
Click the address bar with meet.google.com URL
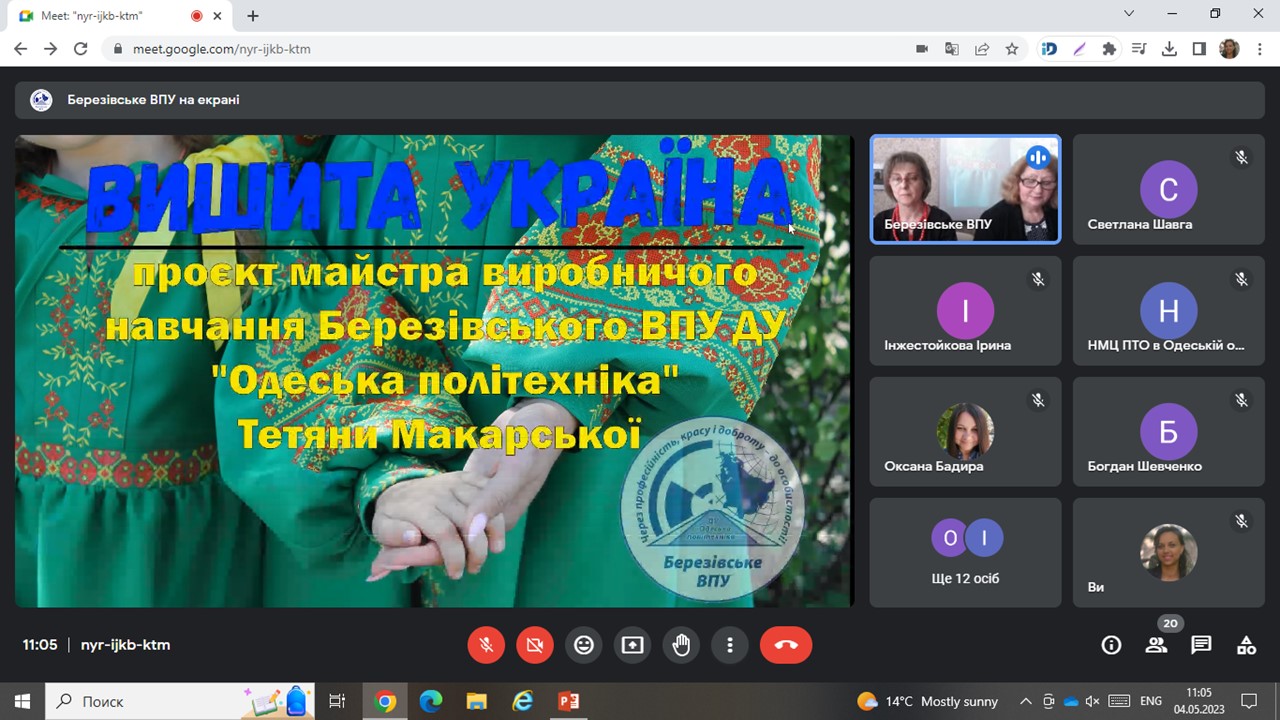click(500, 49)
